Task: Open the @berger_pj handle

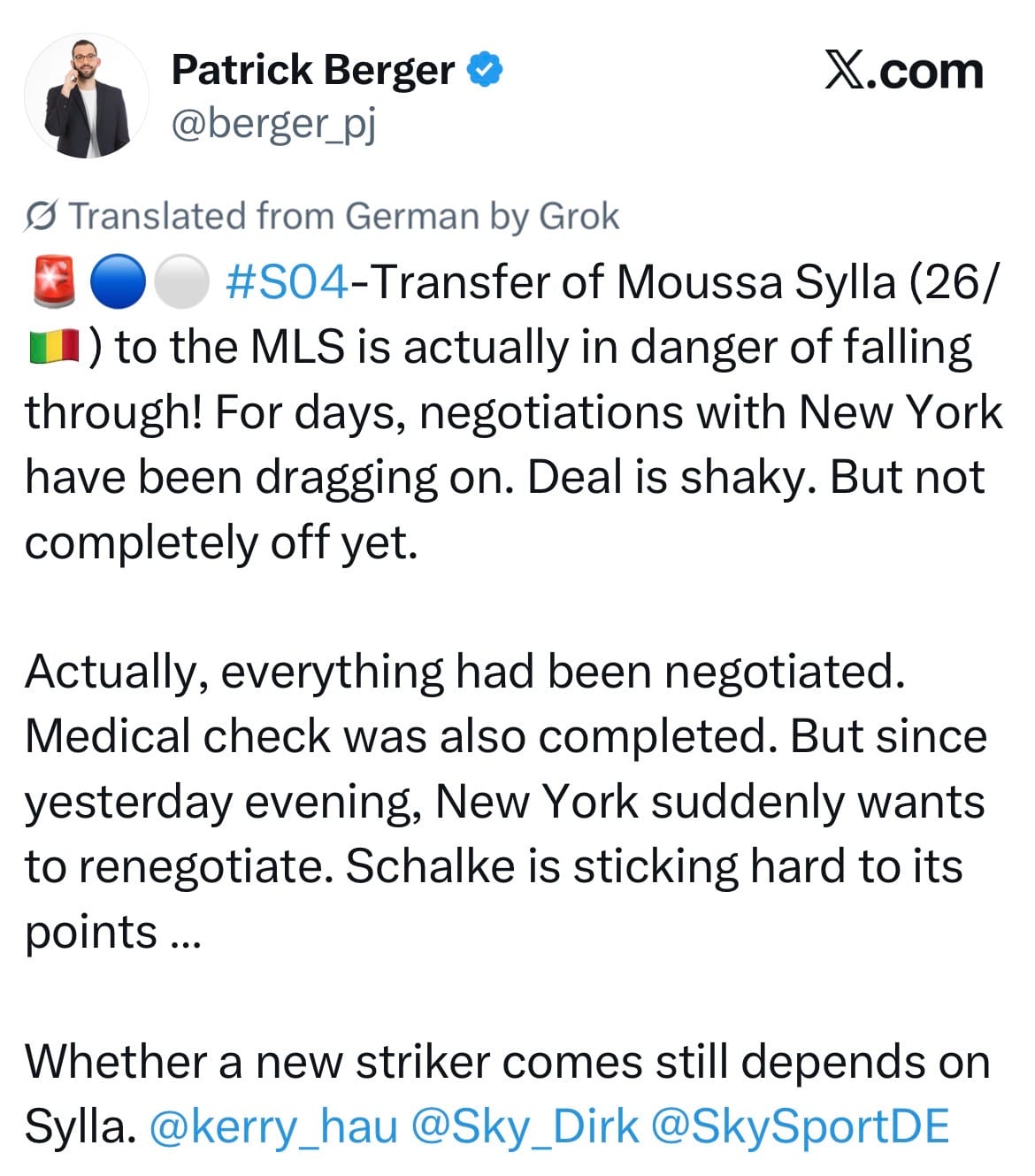Action: (273, 124)
